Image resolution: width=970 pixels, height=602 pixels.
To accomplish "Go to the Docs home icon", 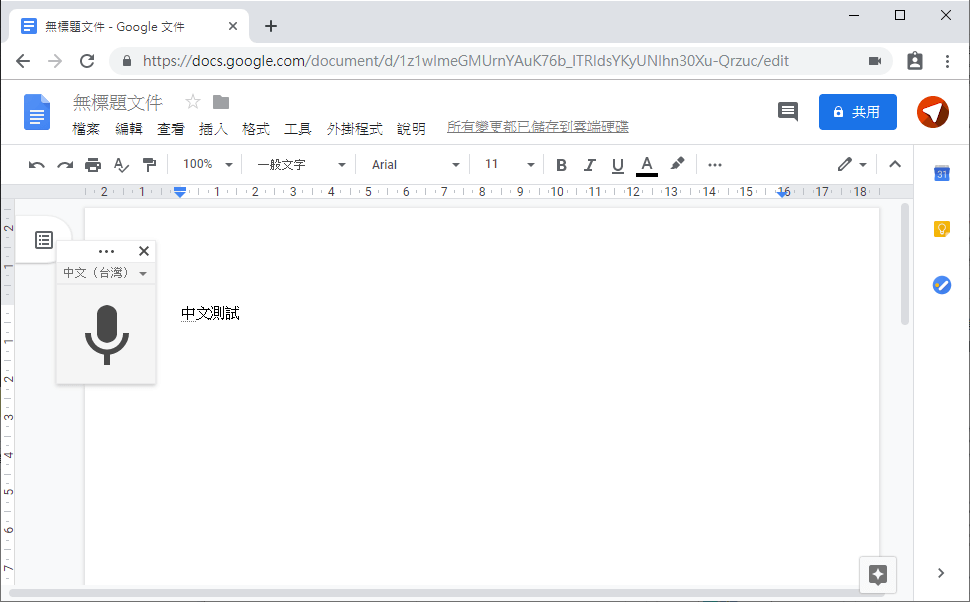I will point(37,112).
